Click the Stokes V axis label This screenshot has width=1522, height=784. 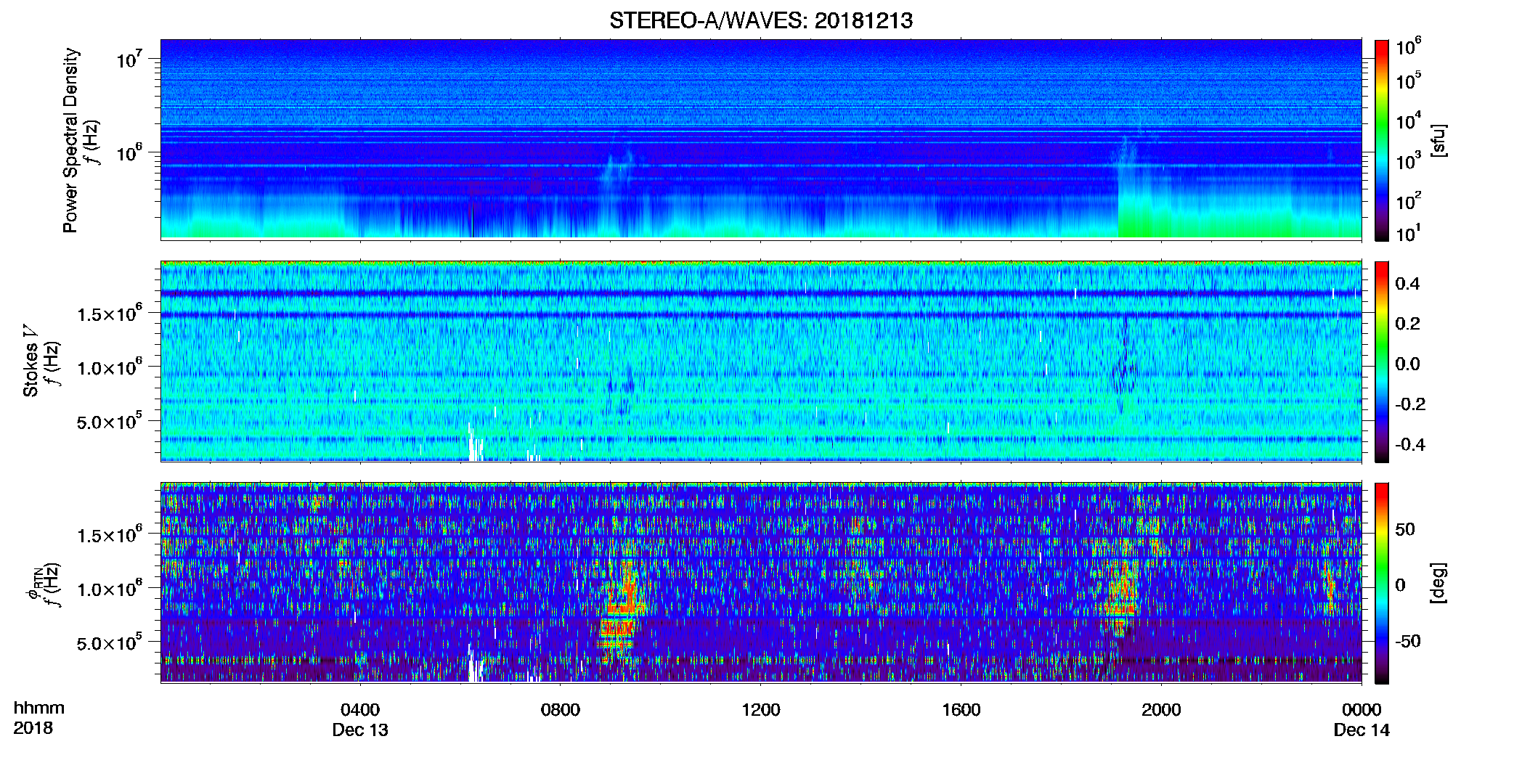pos(30,362)
